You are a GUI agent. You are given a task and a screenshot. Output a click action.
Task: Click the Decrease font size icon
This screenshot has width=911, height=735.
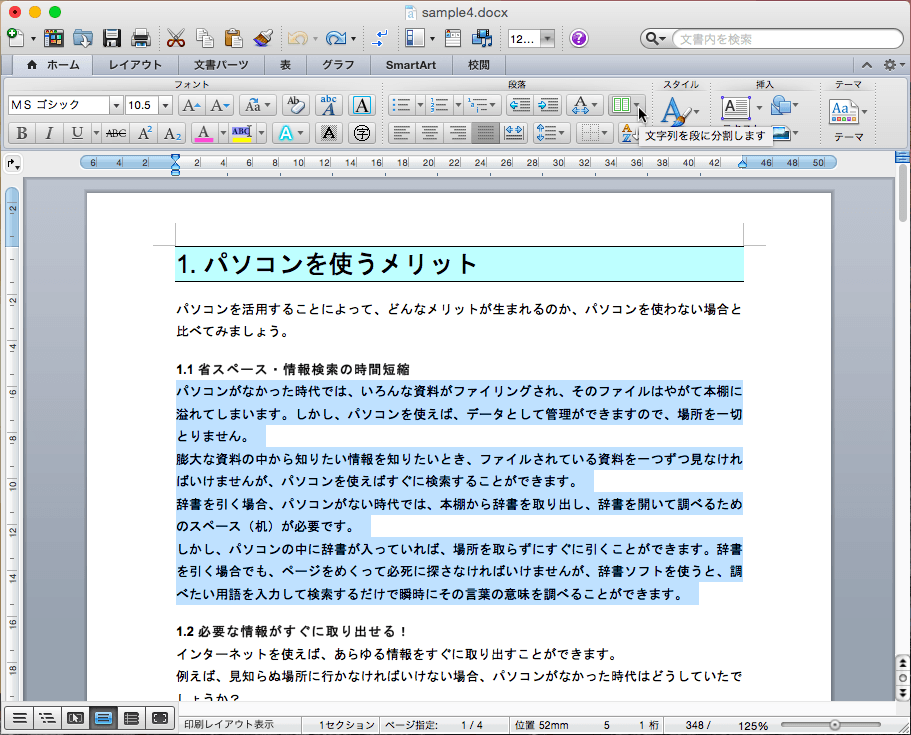pyautogui.click(x=220, y=105)
